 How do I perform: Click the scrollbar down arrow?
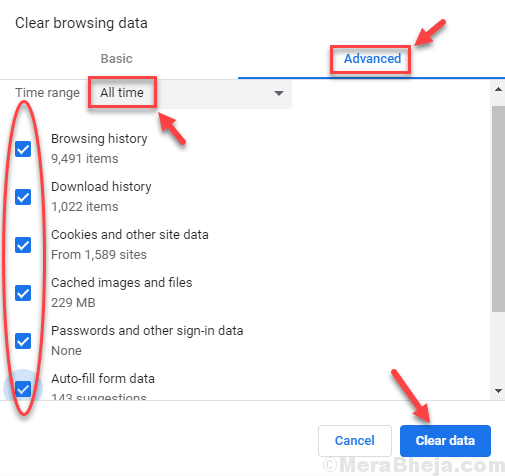coord(498,391)
